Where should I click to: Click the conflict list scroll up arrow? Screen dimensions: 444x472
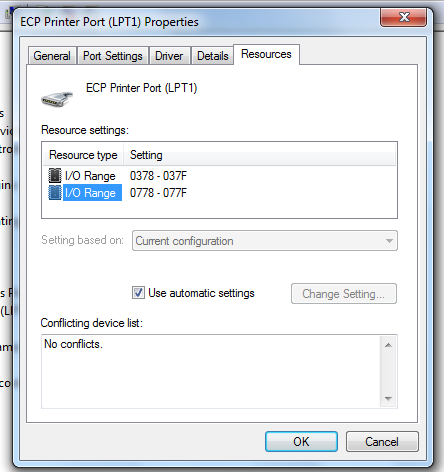(388, 345)
